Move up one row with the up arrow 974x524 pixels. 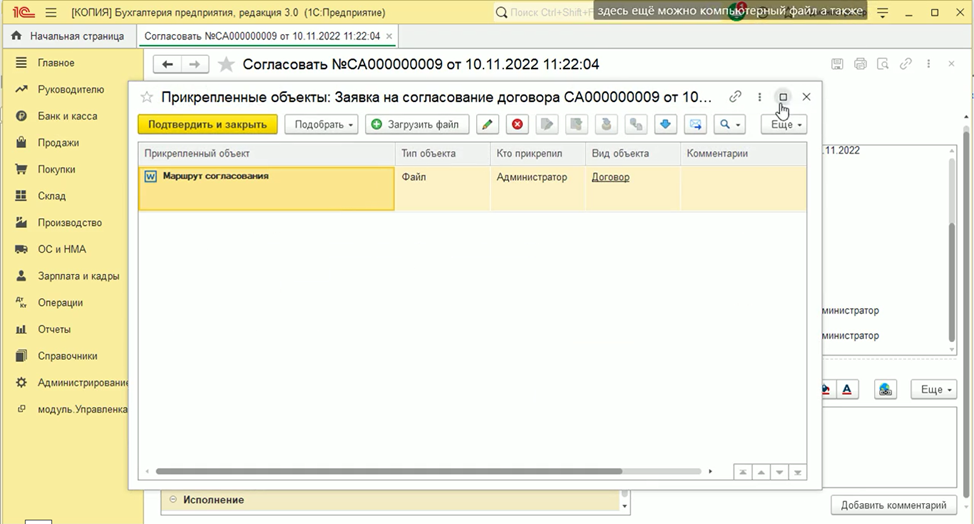tap(761, 472)
